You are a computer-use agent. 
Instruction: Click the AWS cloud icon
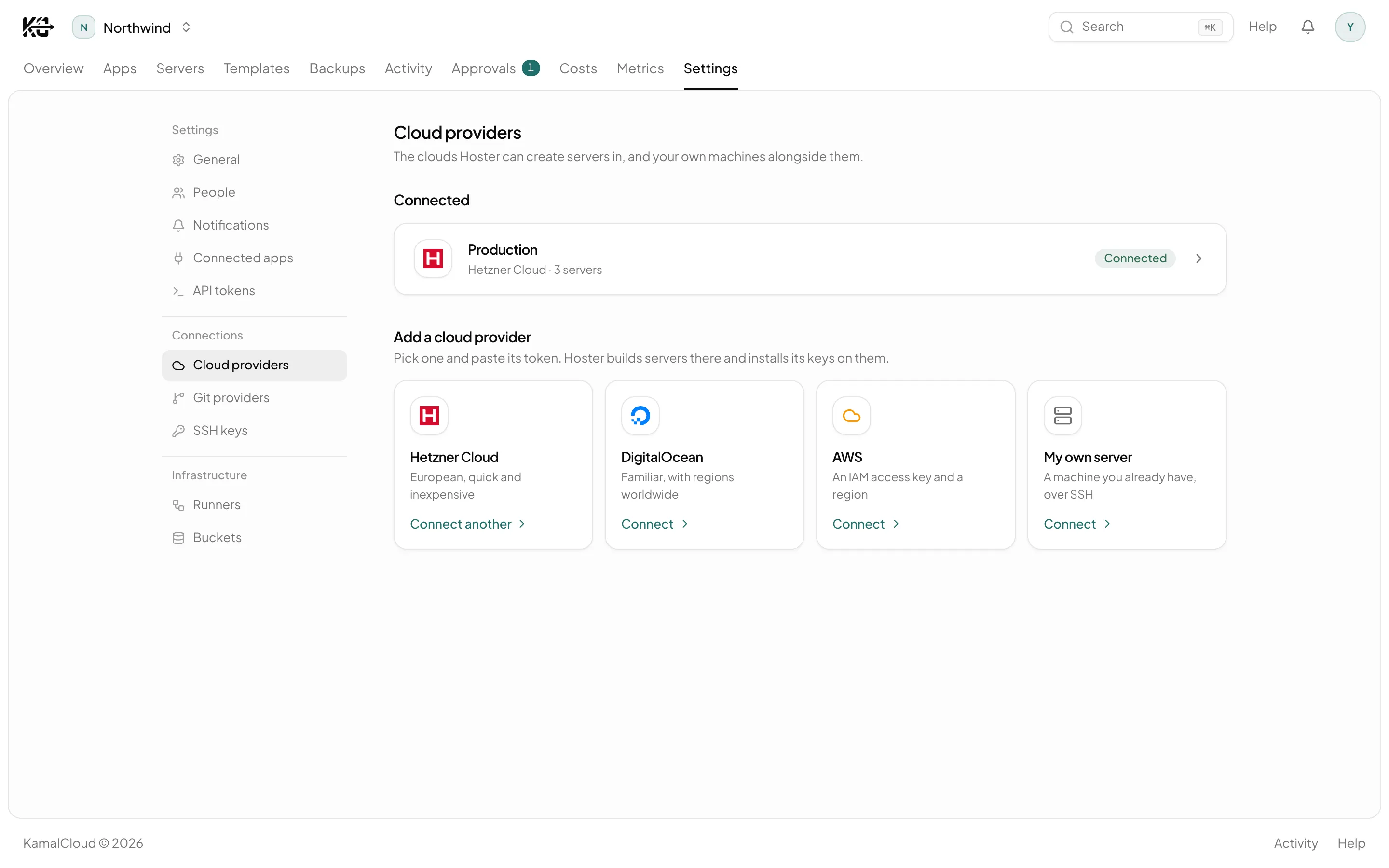tap(851, 416)
